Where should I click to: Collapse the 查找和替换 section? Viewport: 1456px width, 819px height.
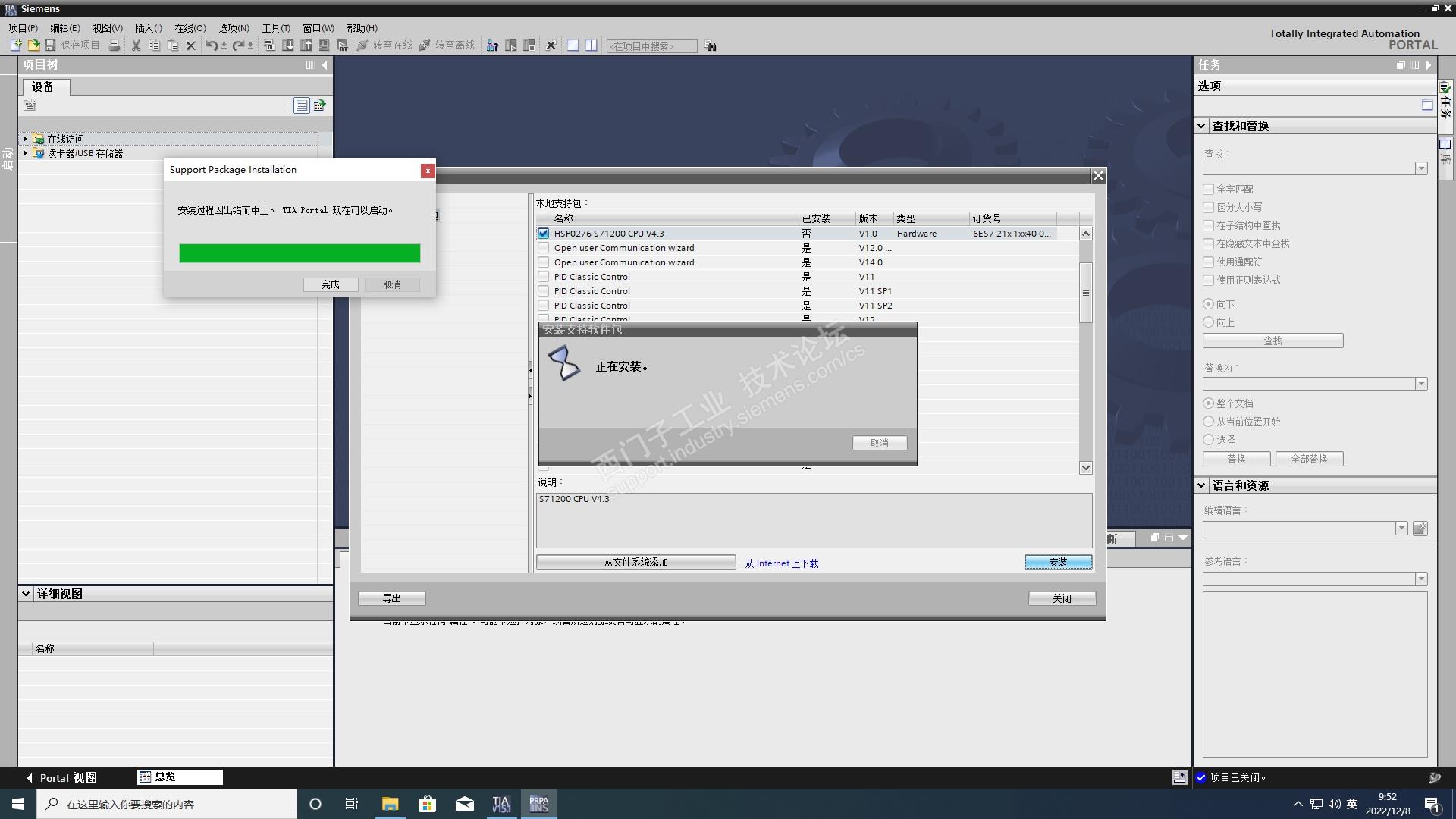pyautogui.click(x=1202, y=126)
